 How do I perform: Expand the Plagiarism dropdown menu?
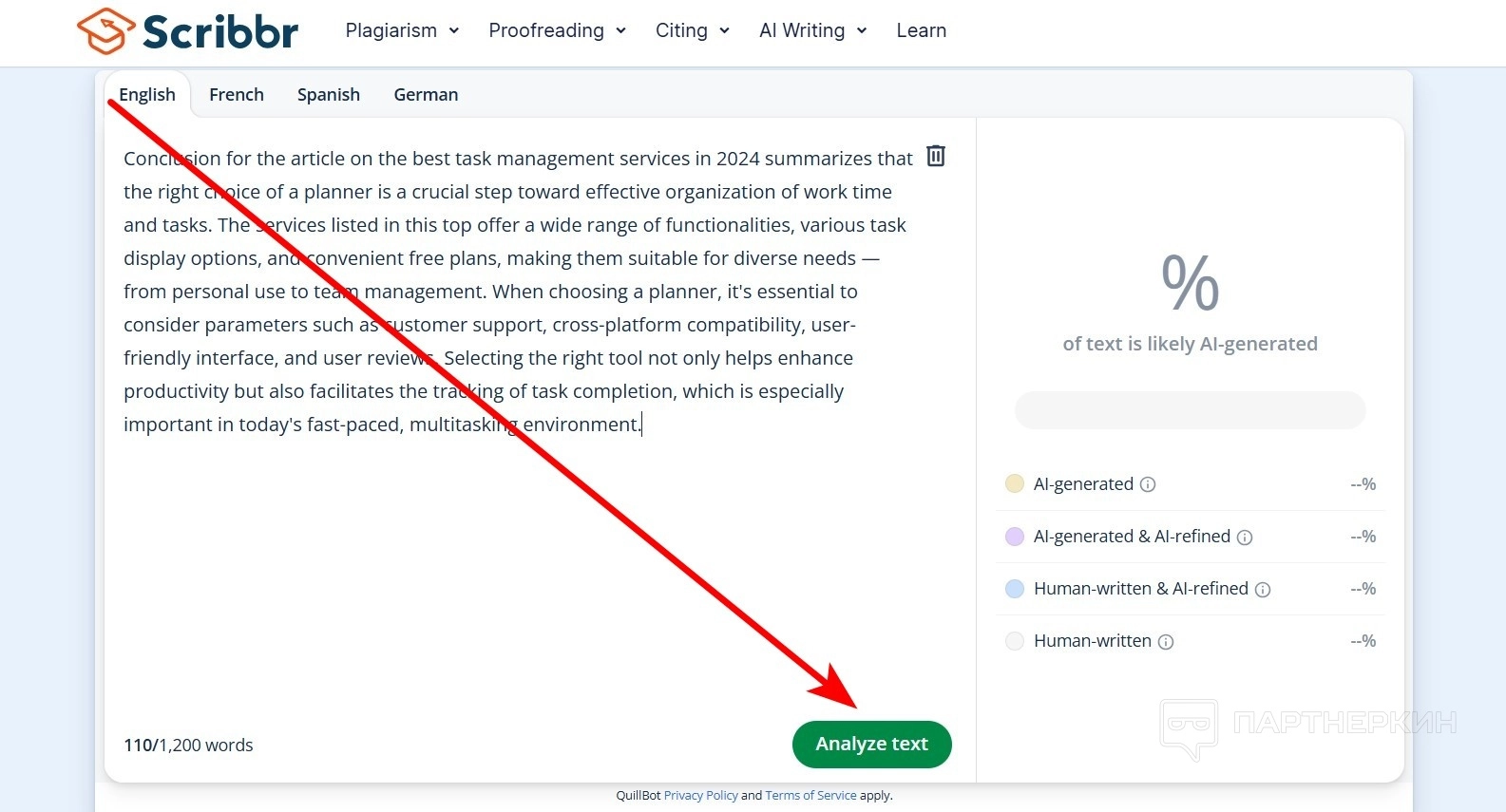pos(402,30)
